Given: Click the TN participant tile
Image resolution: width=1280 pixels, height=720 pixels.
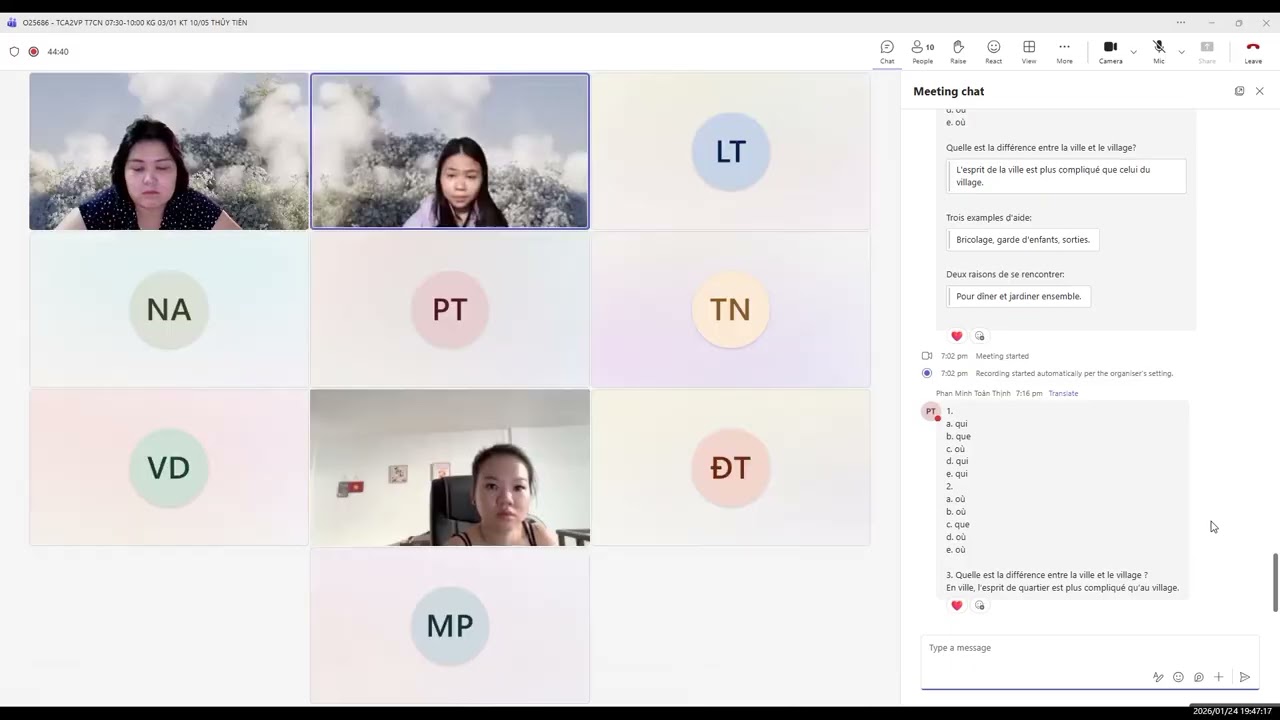Looking at the screenshot, I should (730, 309).
